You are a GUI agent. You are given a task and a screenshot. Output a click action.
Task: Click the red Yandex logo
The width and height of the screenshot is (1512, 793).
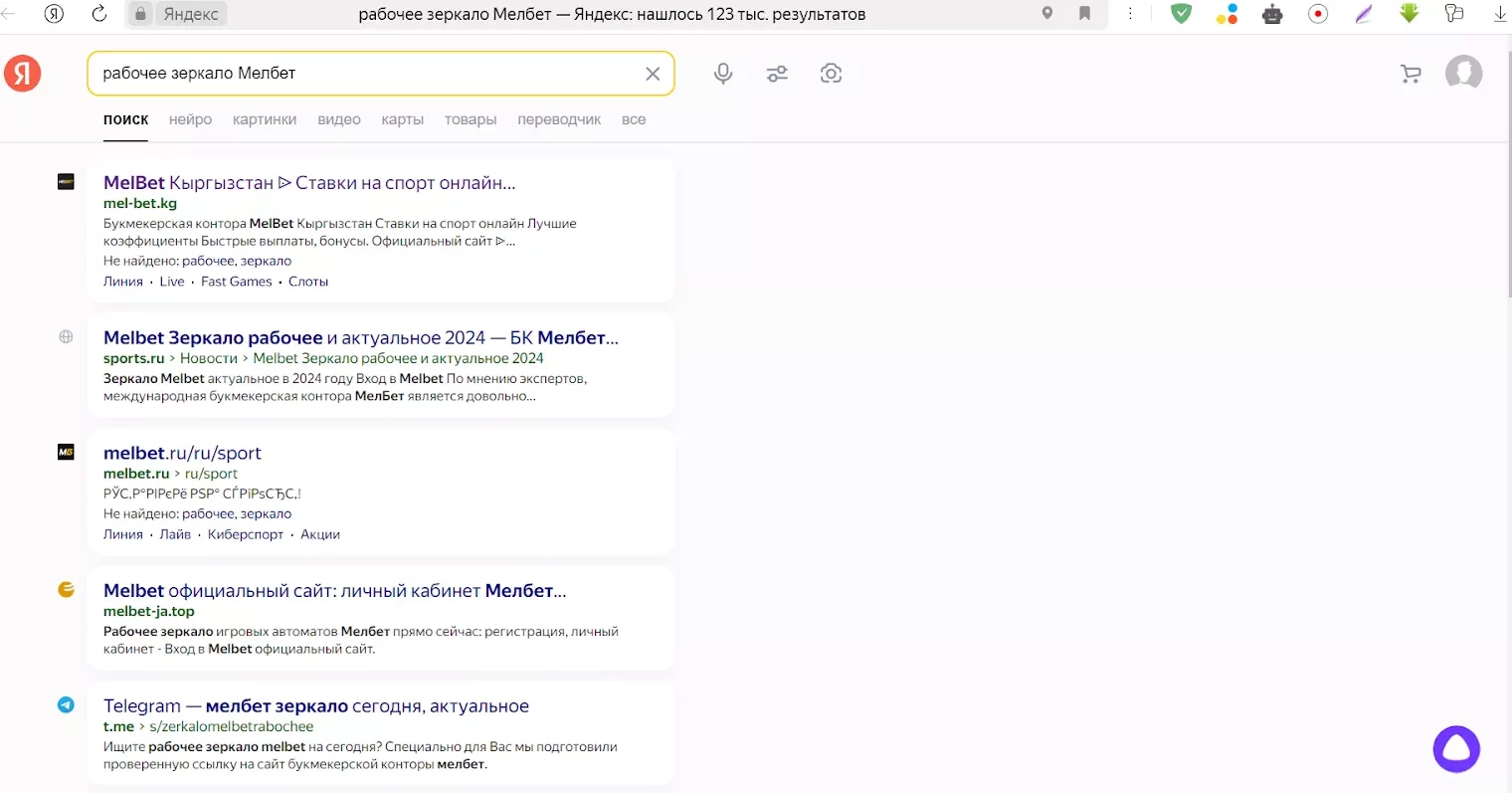[x=23, y=73]
